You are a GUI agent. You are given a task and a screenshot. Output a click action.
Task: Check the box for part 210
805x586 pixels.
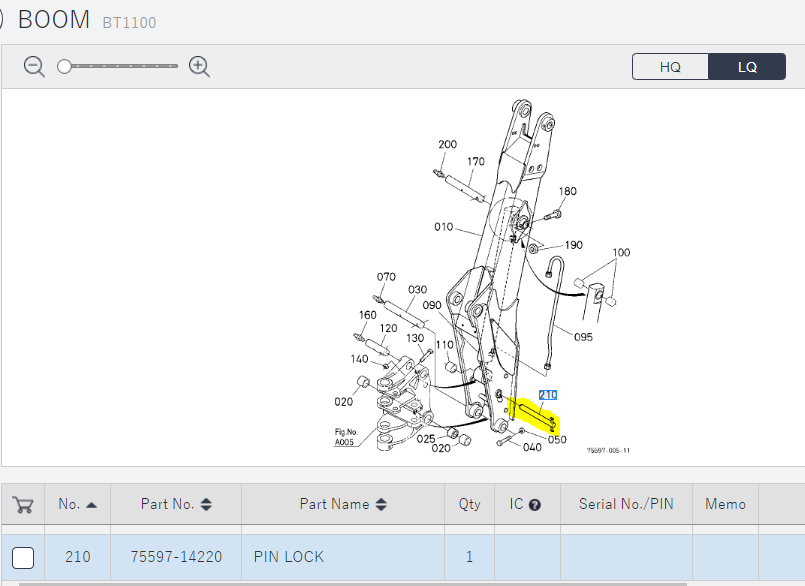[x=23, y=557]
